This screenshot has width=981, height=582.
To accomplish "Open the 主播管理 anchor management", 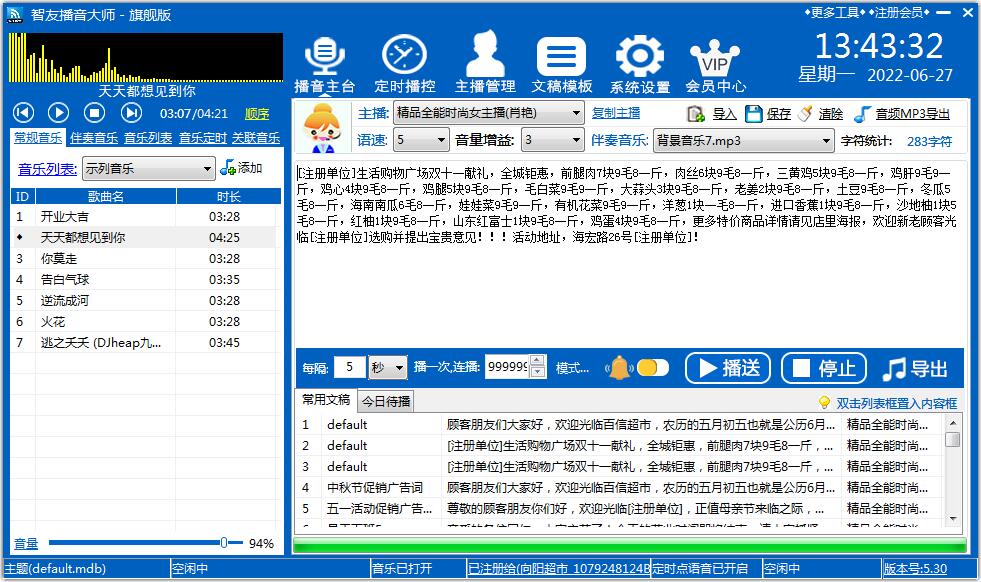I will pos(485,65).
